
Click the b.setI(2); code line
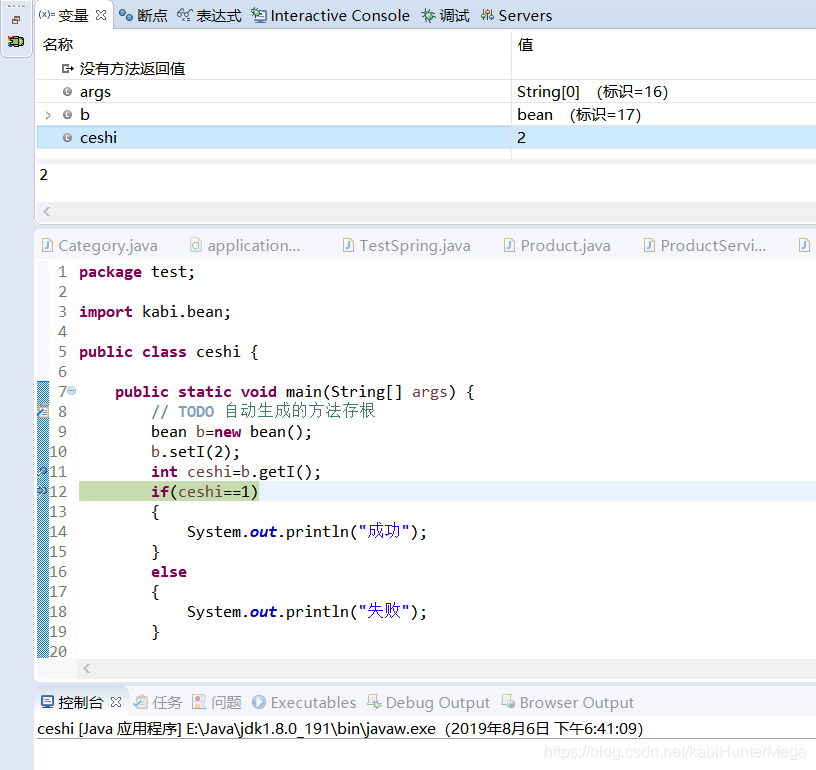(x=195, y=452)
